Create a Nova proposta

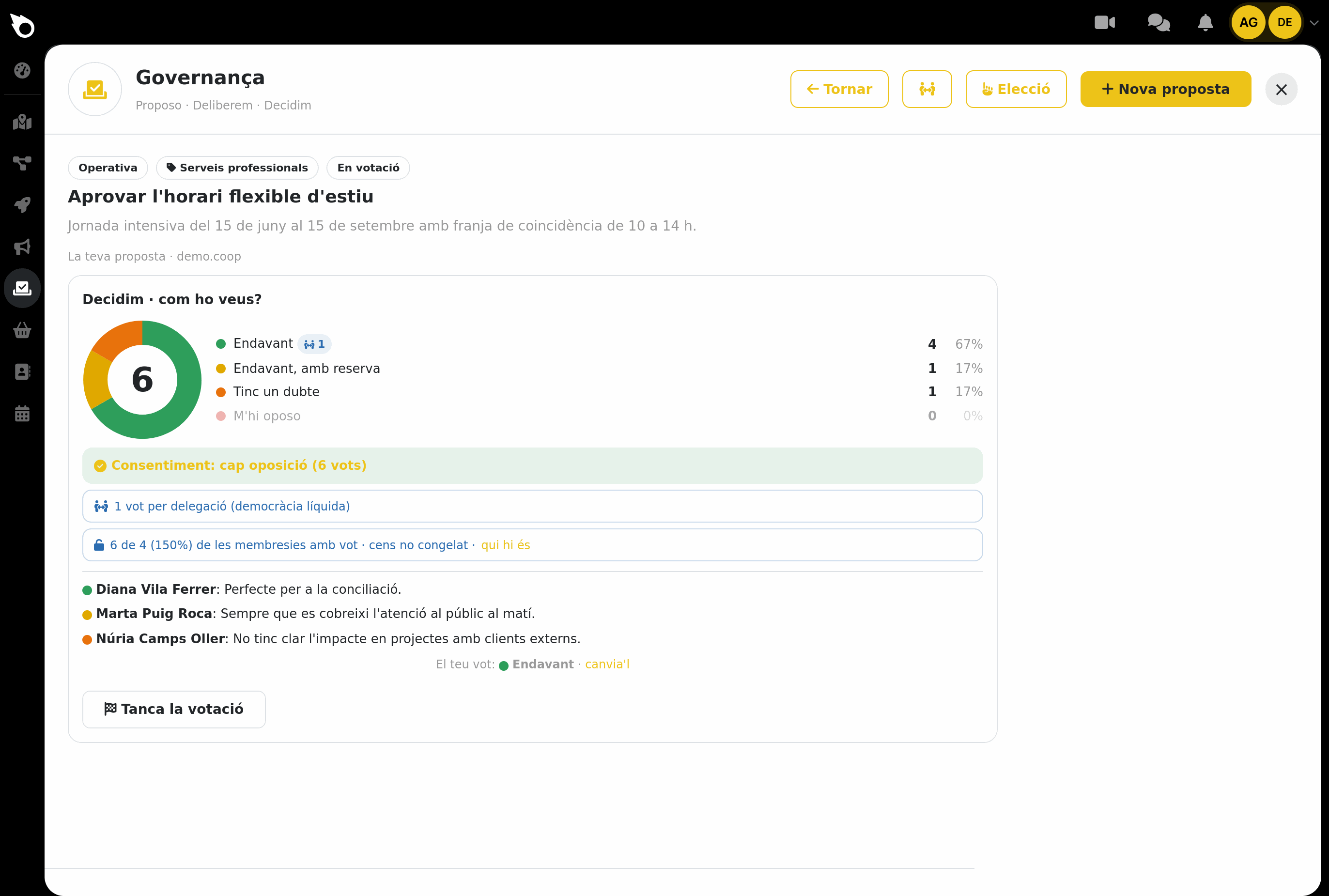1166,89
